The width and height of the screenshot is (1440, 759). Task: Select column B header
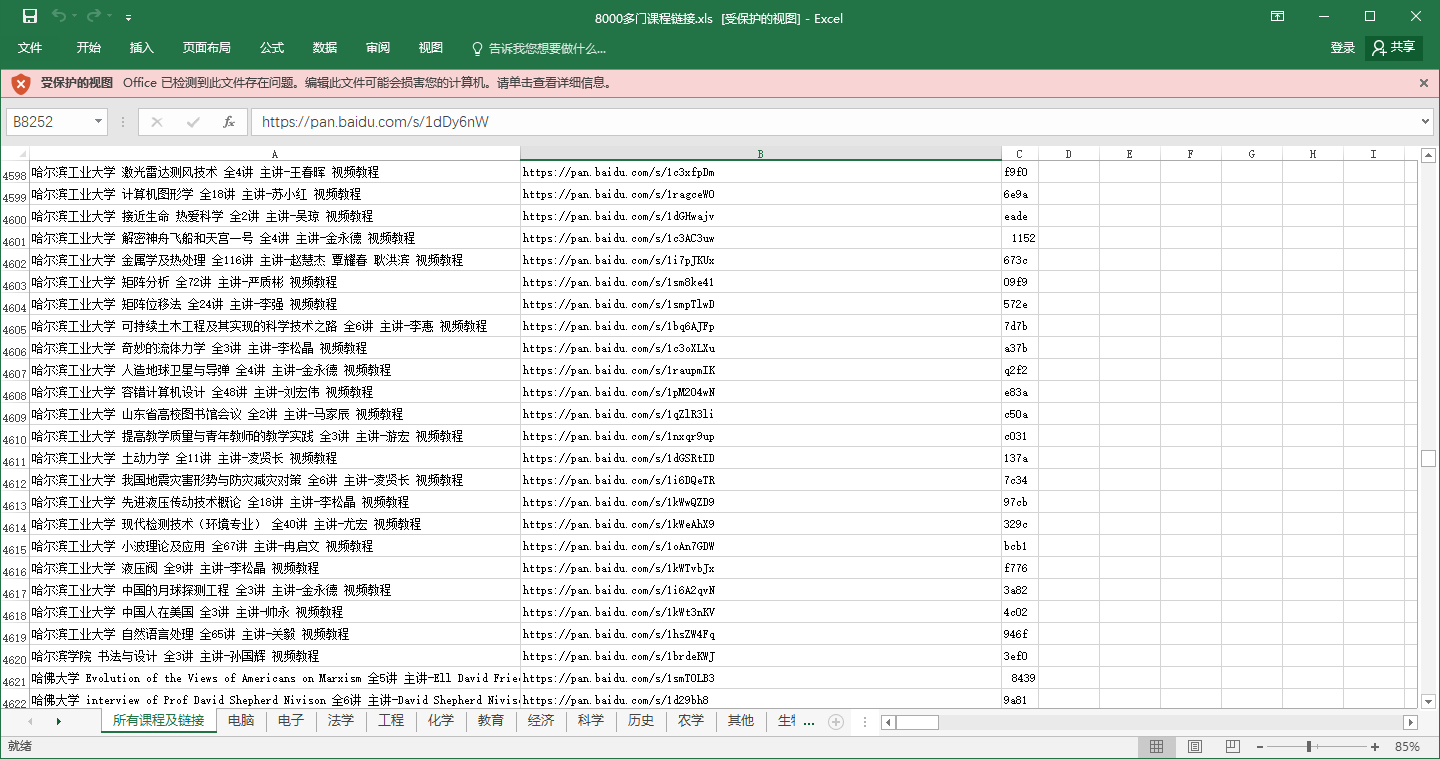pos(761,154)
